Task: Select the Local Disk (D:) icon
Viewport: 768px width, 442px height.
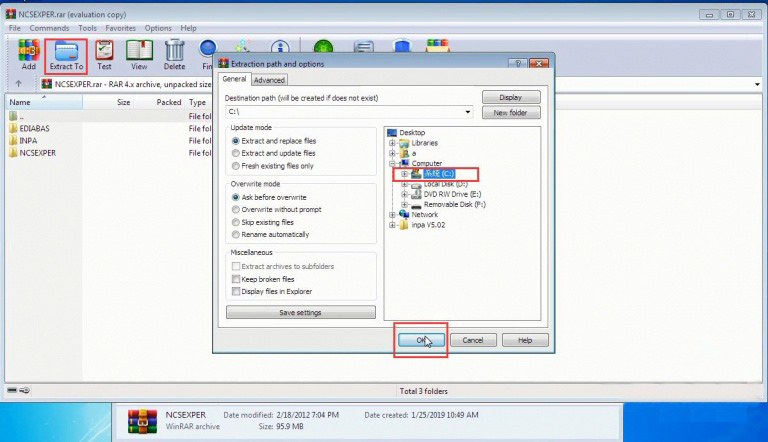Action: click(x=416, y=184)
